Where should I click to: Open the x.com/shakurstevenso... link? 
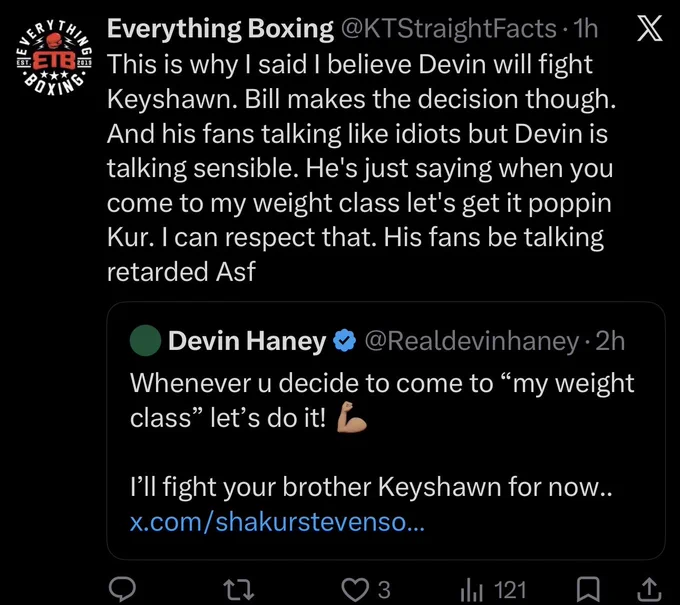277,522
